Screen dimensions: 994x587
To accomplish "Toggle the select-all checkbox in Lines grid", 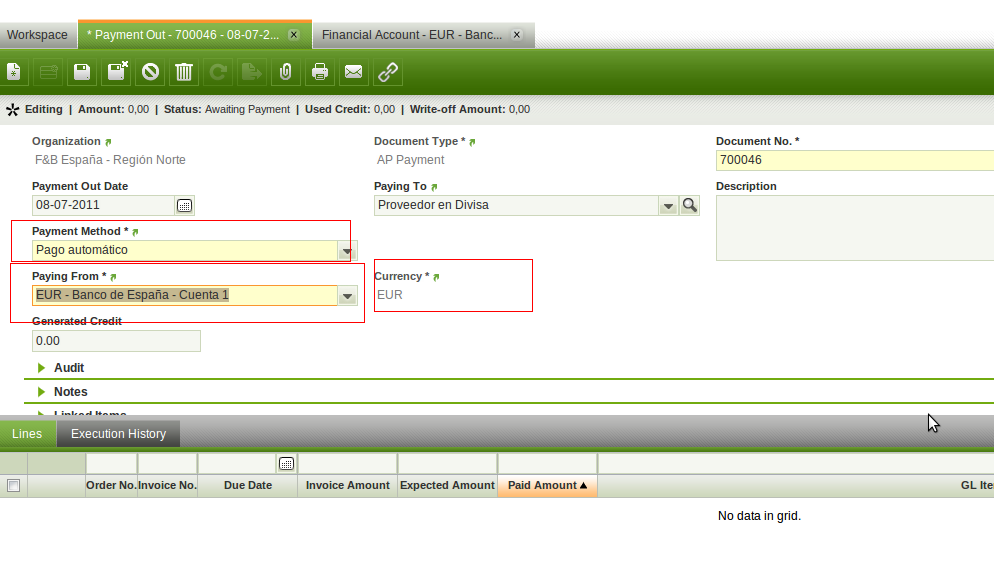I will [x=13, y=486].
